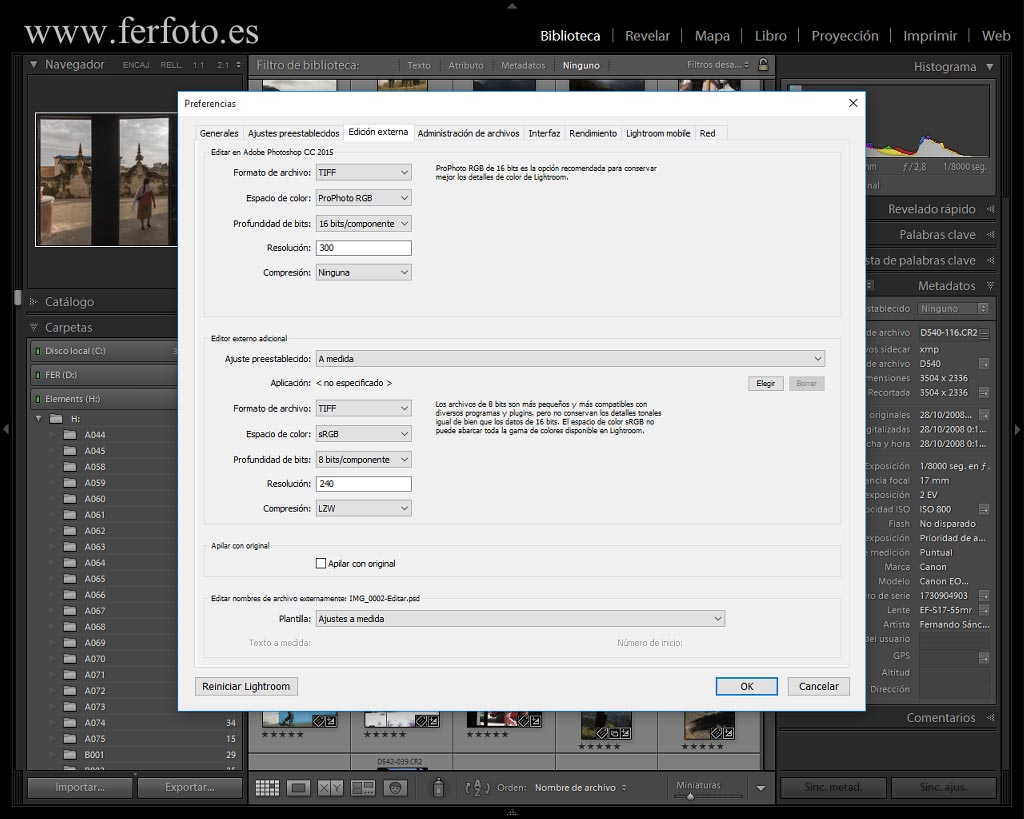Expand the Palabras clave panel

pos(991,234)
